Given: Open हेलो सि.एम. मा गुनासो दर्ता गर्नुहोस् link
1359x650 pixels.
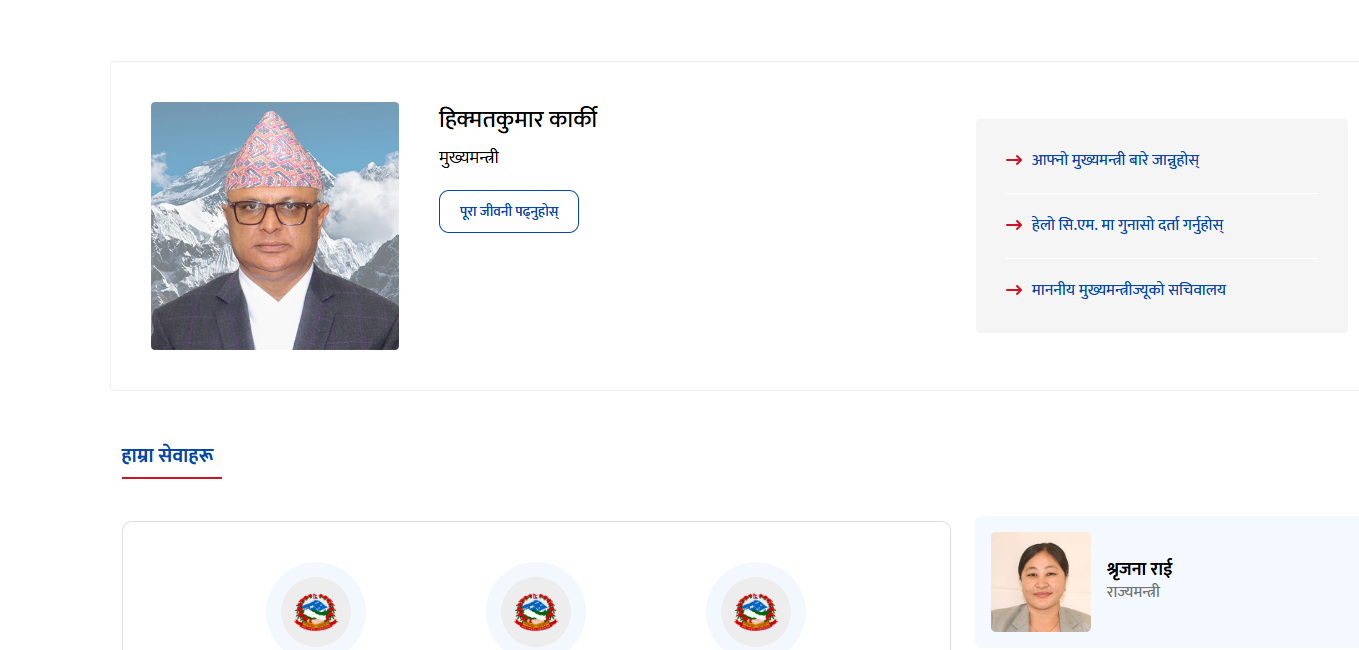Looking at the screenshot, I should 1127,225.
